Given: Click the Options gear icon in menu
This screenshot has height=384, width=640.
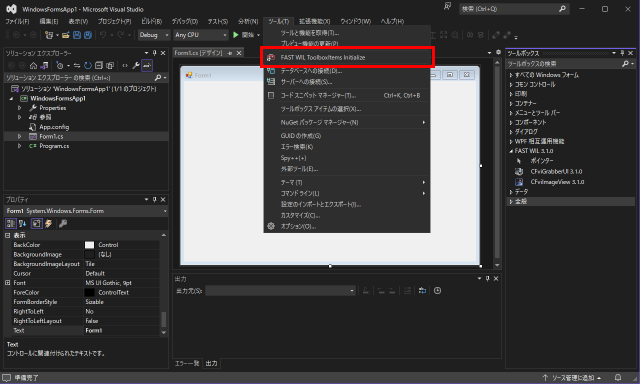Looking at the screenshot, I should (271, 226).
